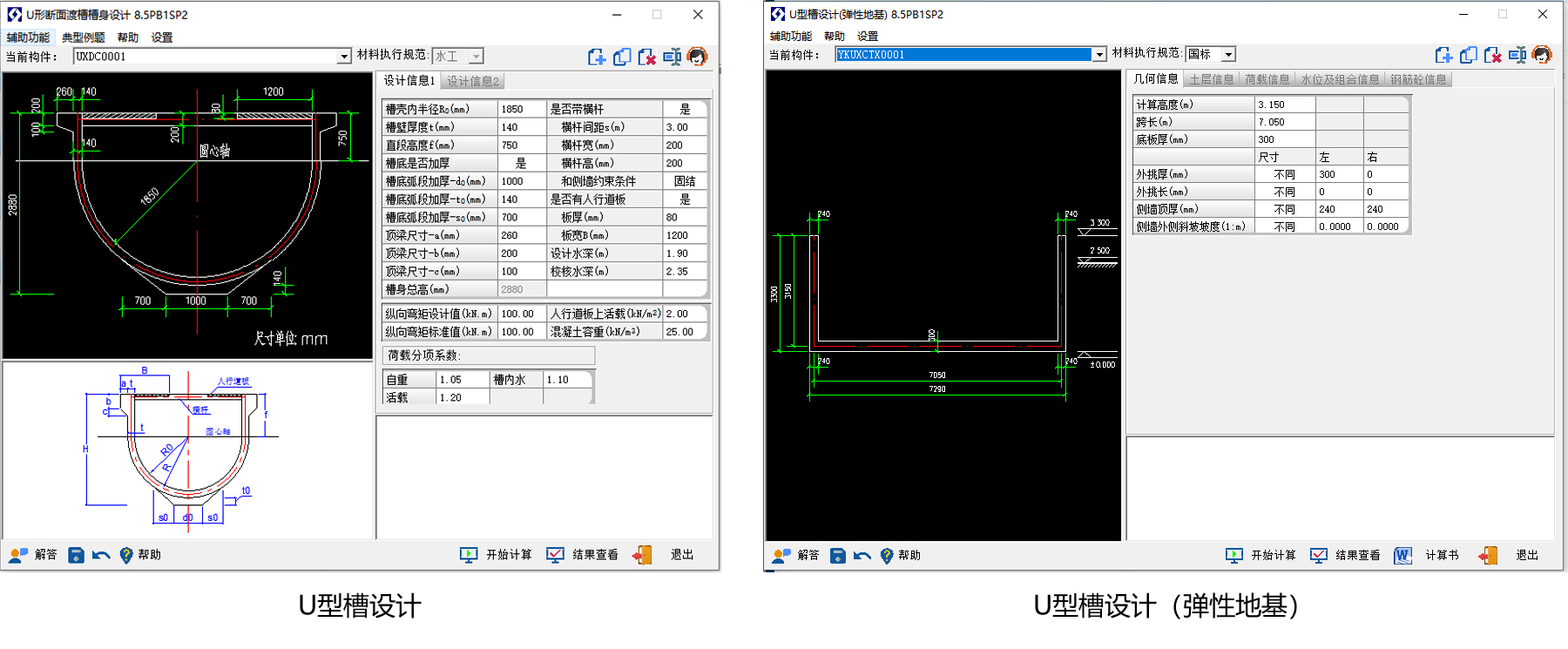Switch to 荷载信息 tab
The width and height of the screenshot is (1568, 649).
[x=1267, y=79]
